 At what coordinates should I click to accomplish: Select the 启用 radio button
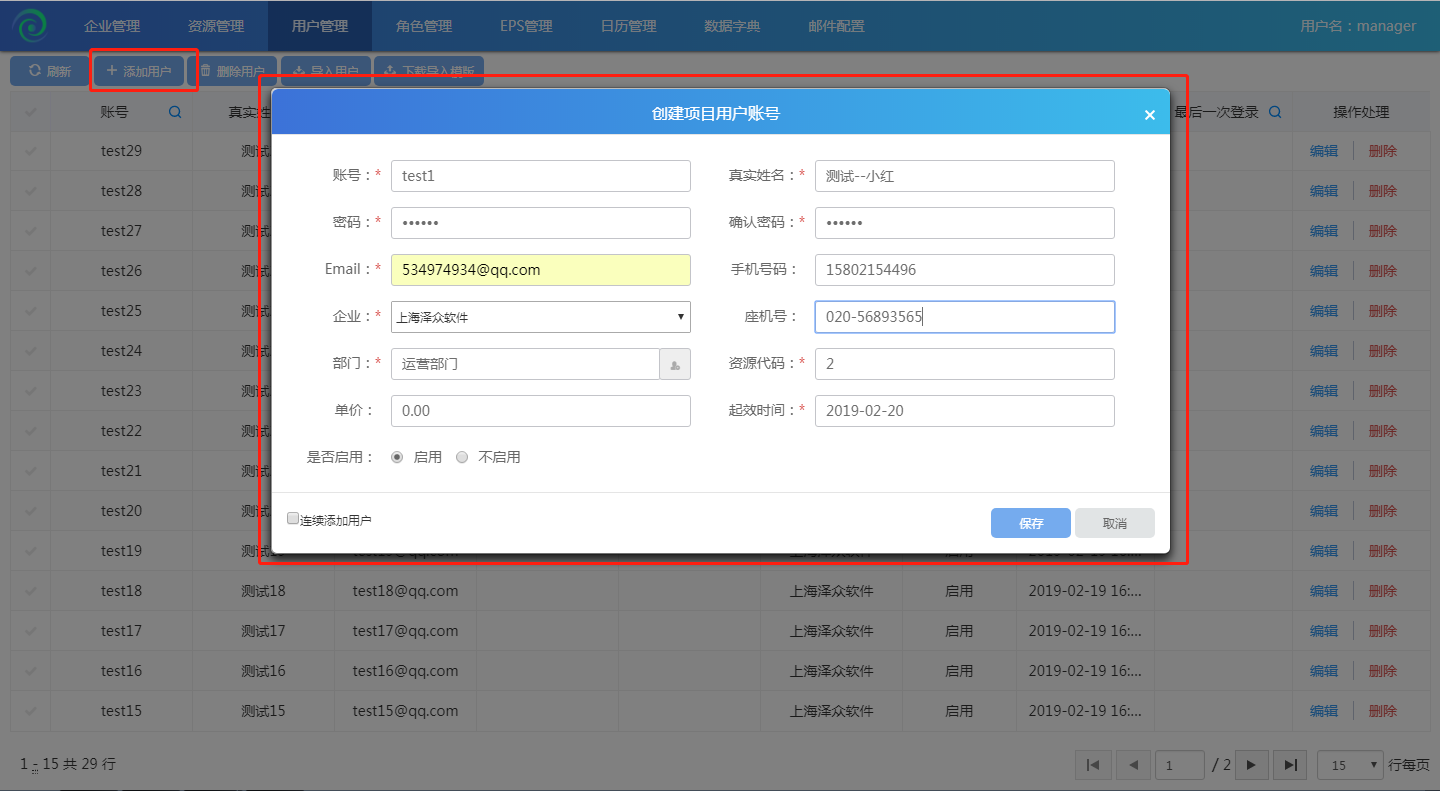click(x=397, y=457)
